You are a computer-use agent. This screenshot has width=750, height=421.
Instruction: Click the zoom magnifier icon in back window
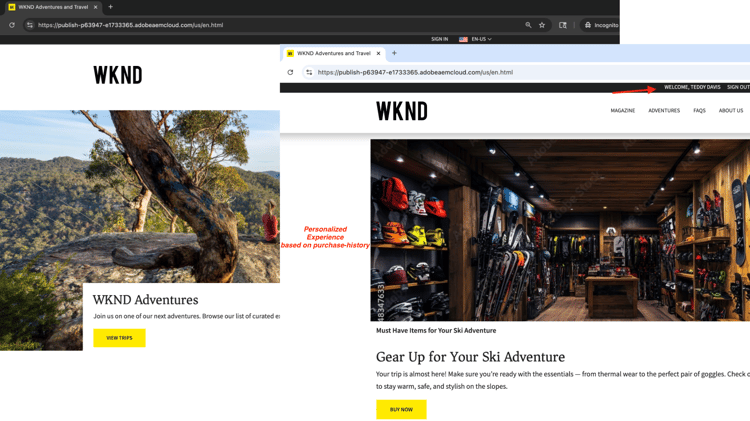528,25
